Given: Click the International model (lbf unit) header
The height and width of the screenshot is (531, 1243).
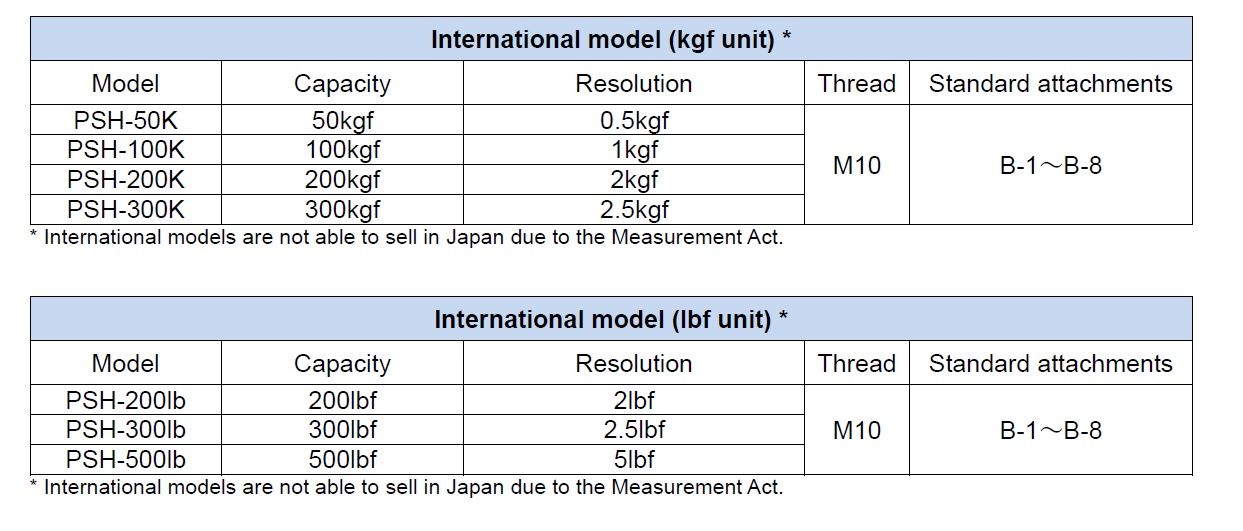Looking at the screenshot, I should coord(611,320).
